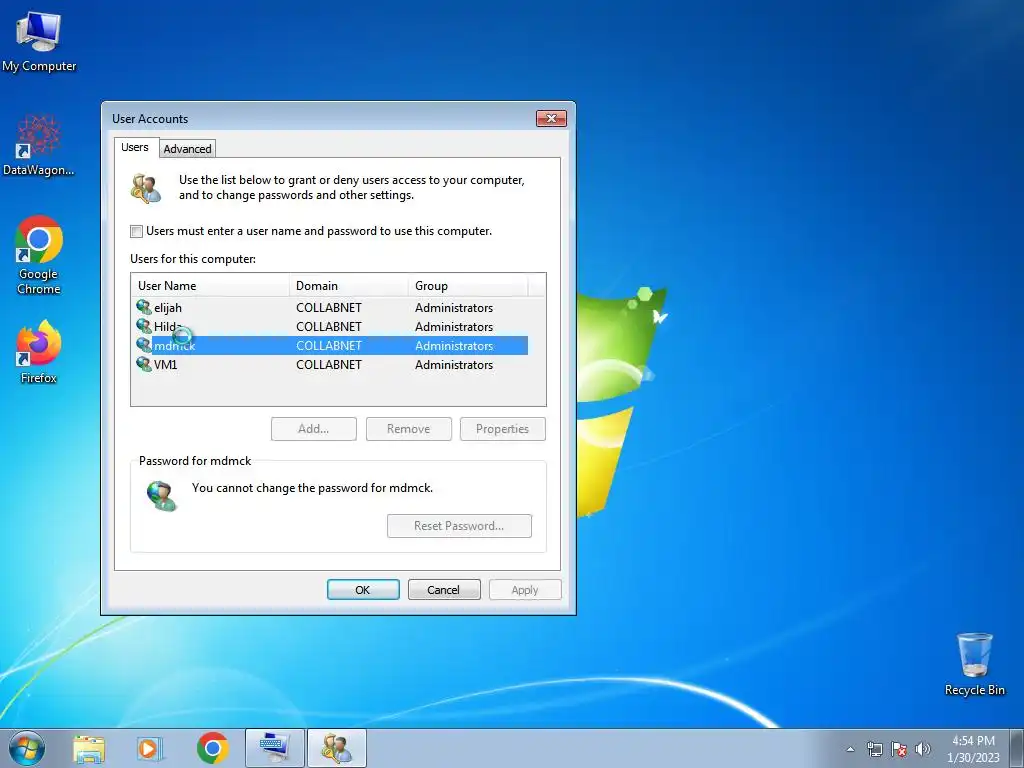The height and width of the screenshot is (768, 1024).
Task: Switch to the Users tab
Action: click(x=135, y=148)
